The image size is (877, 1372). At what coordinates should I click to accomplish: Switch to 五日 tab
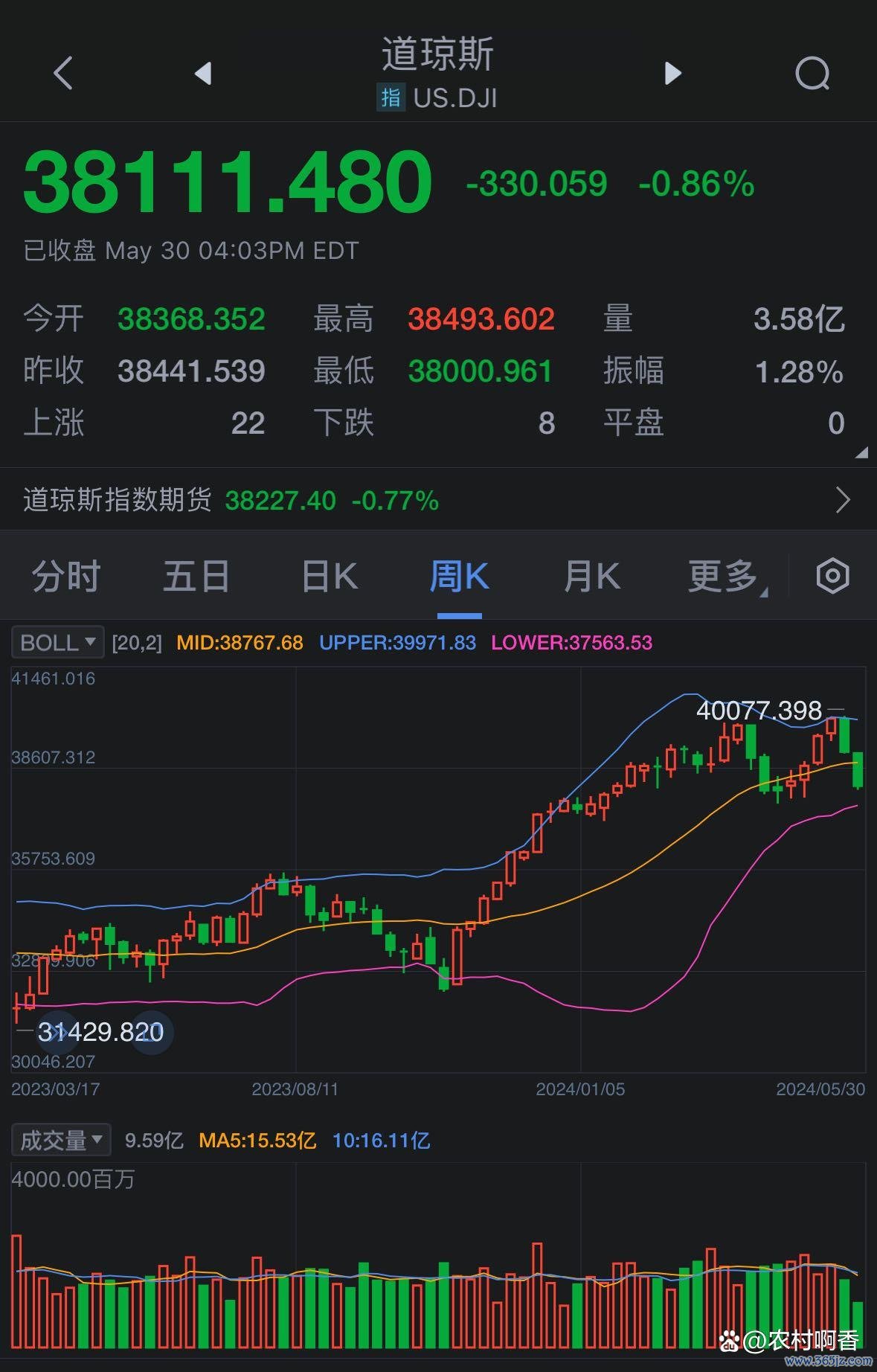coord(196,577)
